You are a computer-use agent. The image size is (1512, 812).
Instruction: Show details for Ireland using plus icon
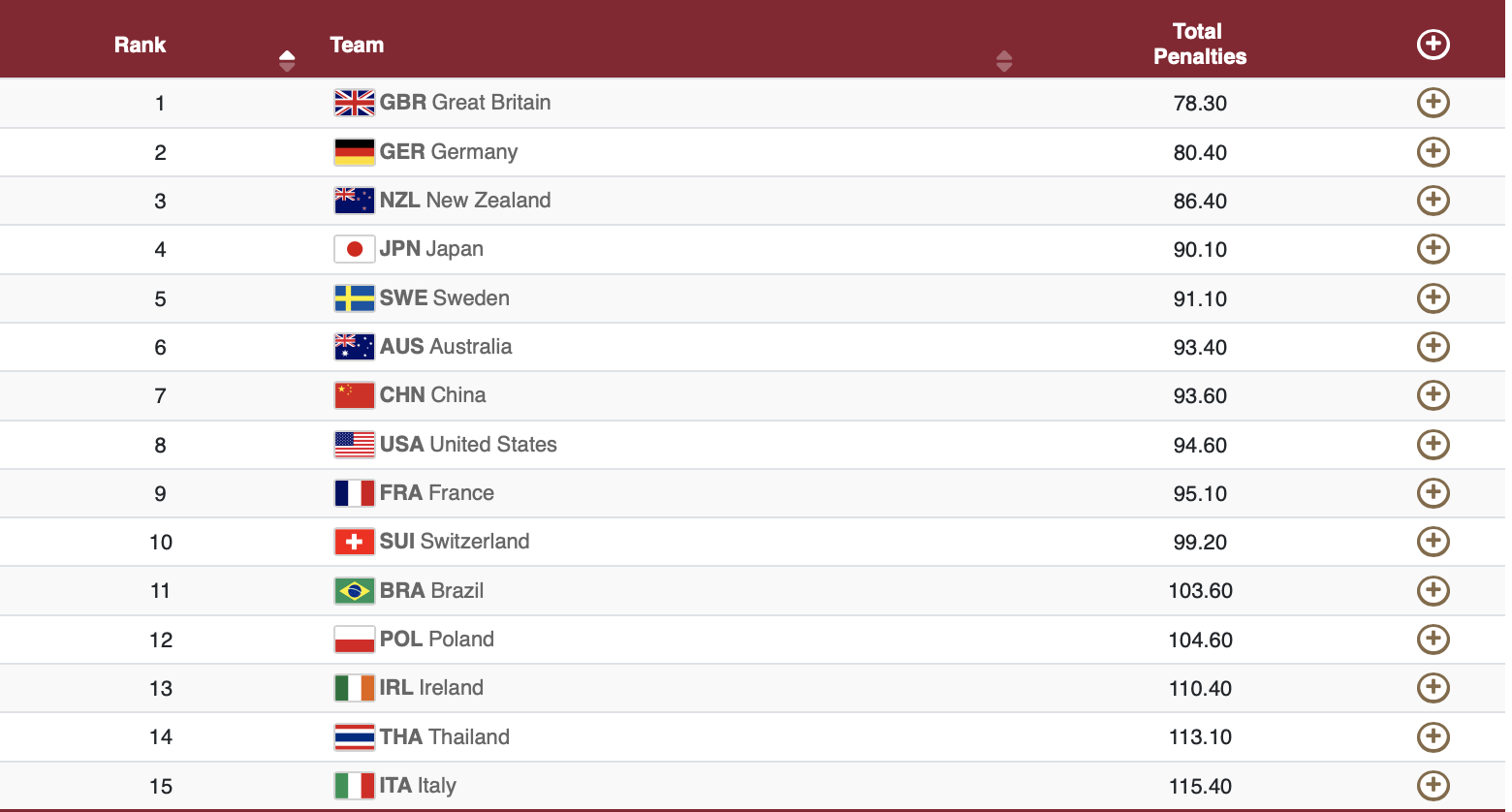pos(1433,688)
